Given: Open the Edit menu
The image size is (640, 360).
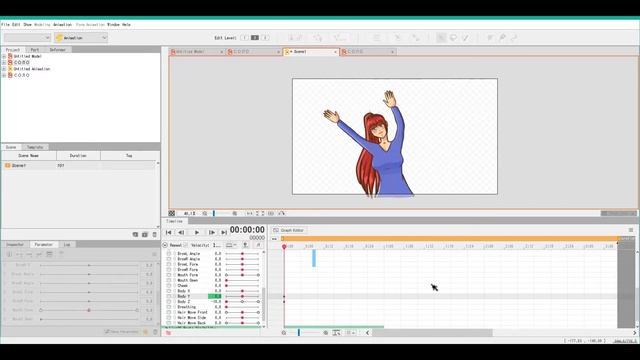Looking at the screenshot, I should pos(16,24).
